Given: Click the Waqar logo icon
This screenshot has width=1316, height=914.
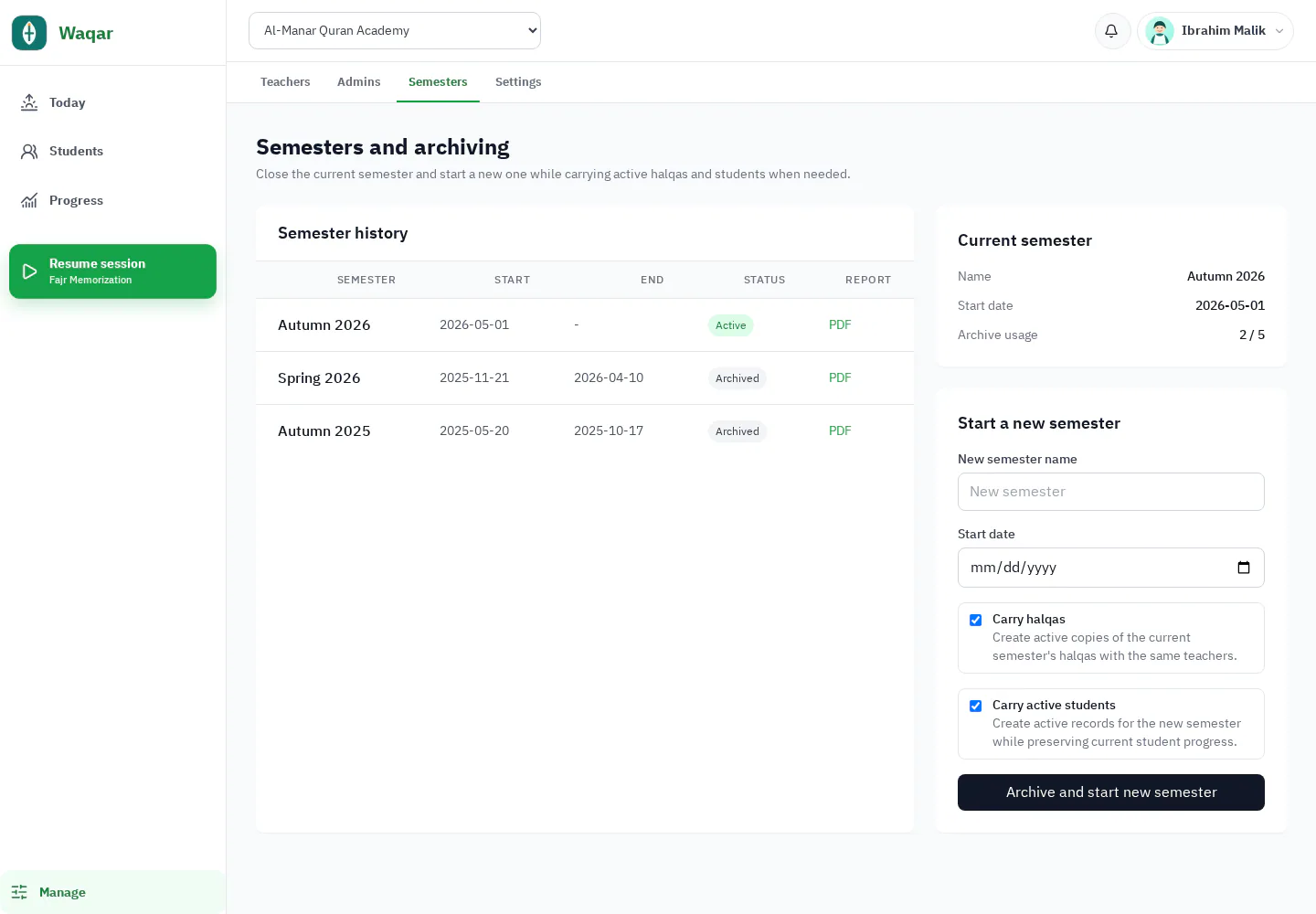Looking at the screenshot, I should (29, 33).
